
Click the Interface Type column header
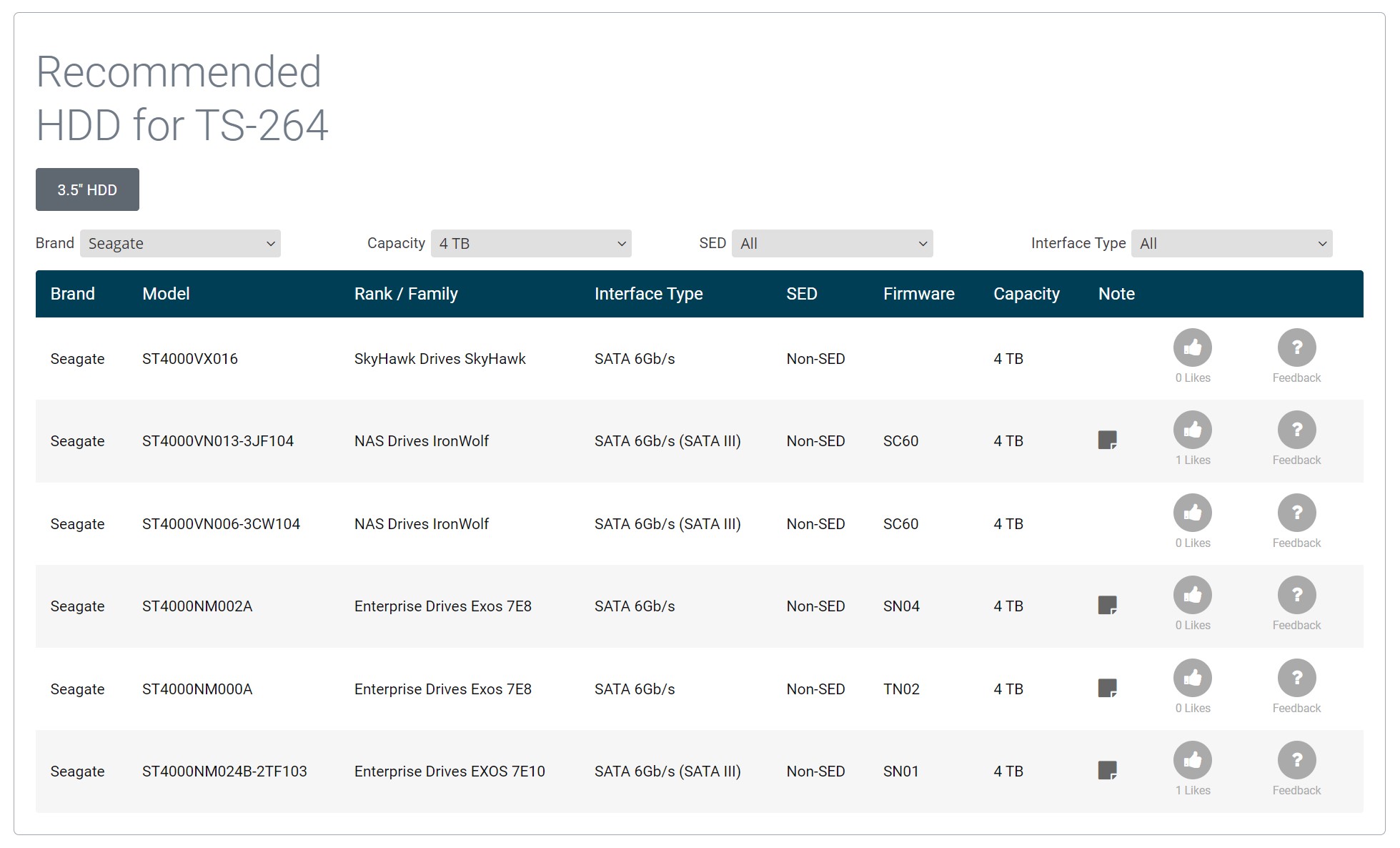(649, 294)
